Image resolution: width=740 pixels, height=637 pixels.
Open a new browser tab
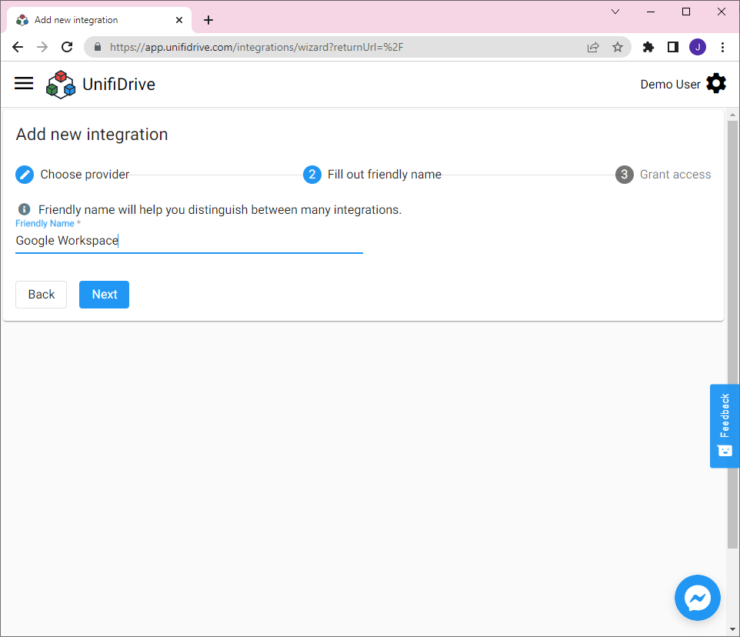point(208,20)
